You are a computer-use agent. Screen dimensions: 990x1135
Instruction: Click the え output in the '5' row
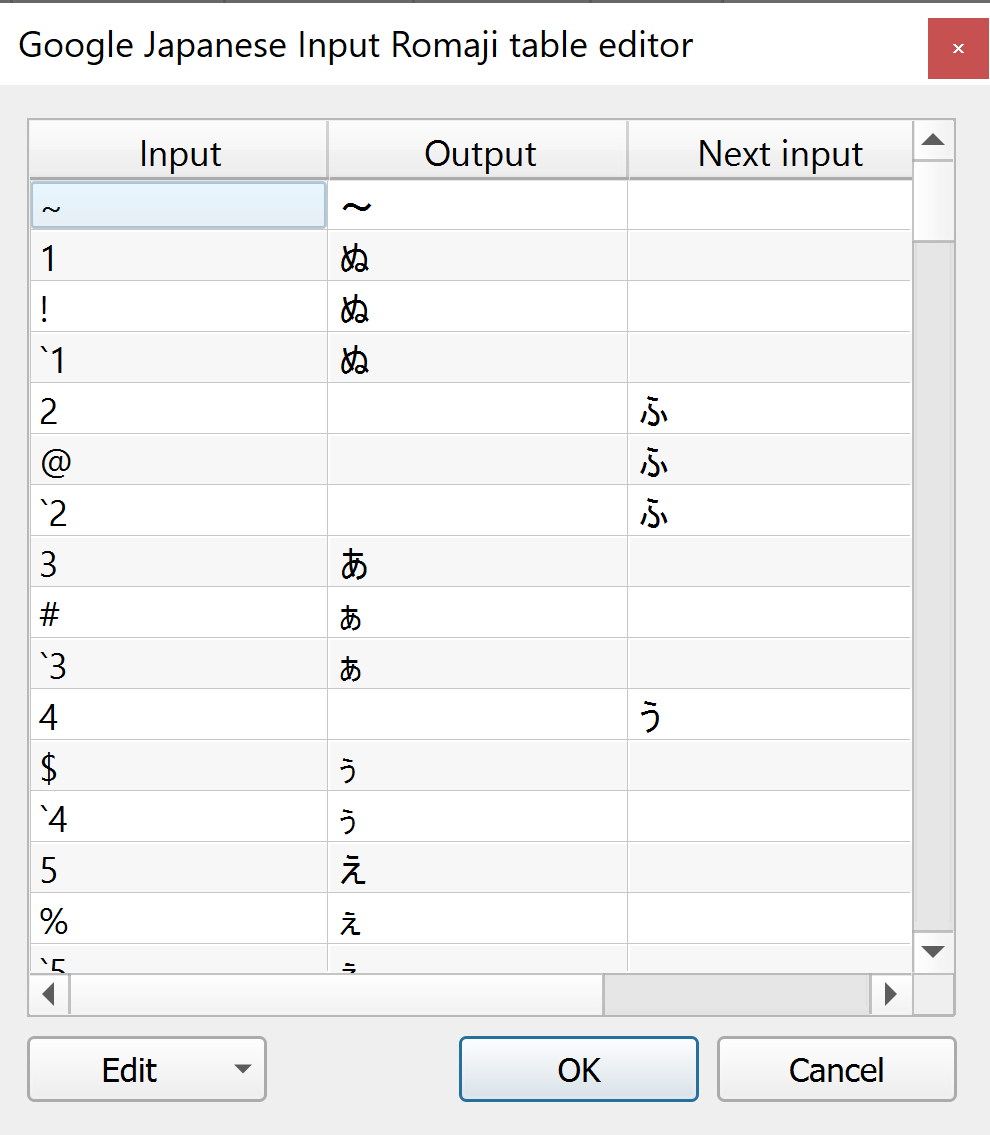pyautogui.click(x=478, y=868)
